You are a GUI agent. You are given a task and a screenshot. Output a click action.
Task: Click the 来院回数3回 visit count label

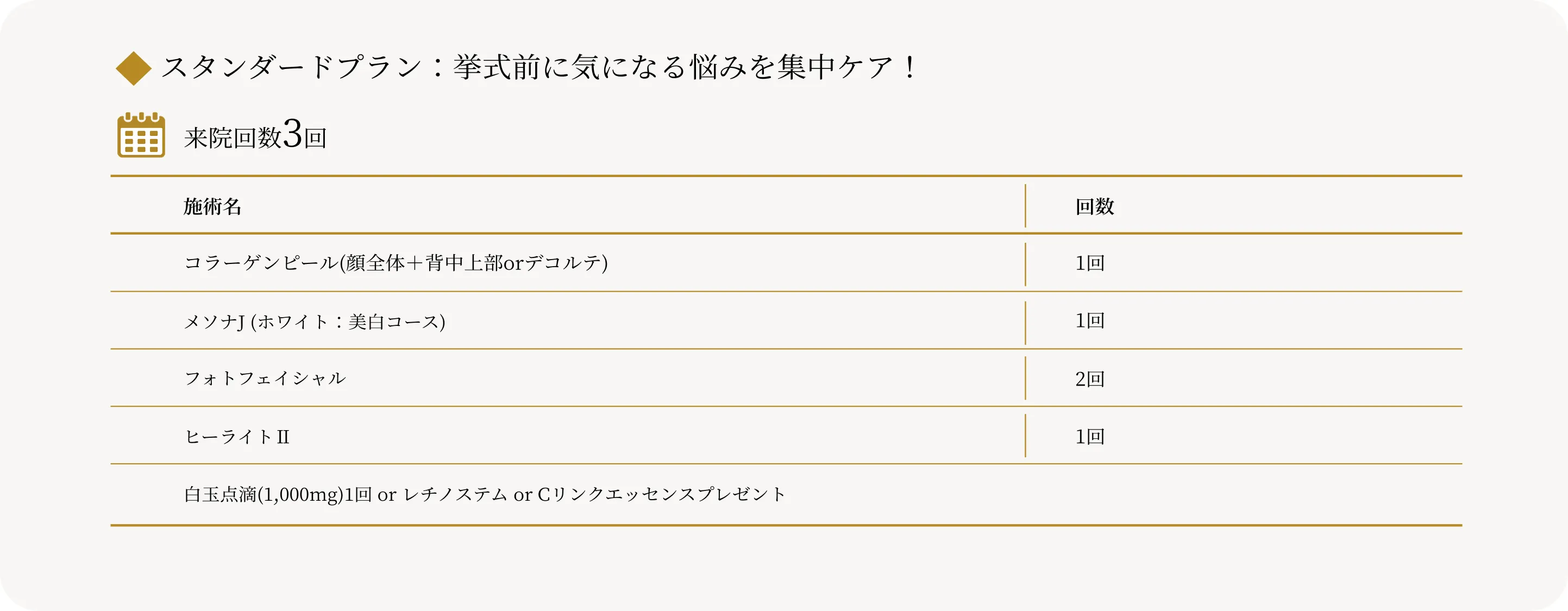tap(256, 136)
